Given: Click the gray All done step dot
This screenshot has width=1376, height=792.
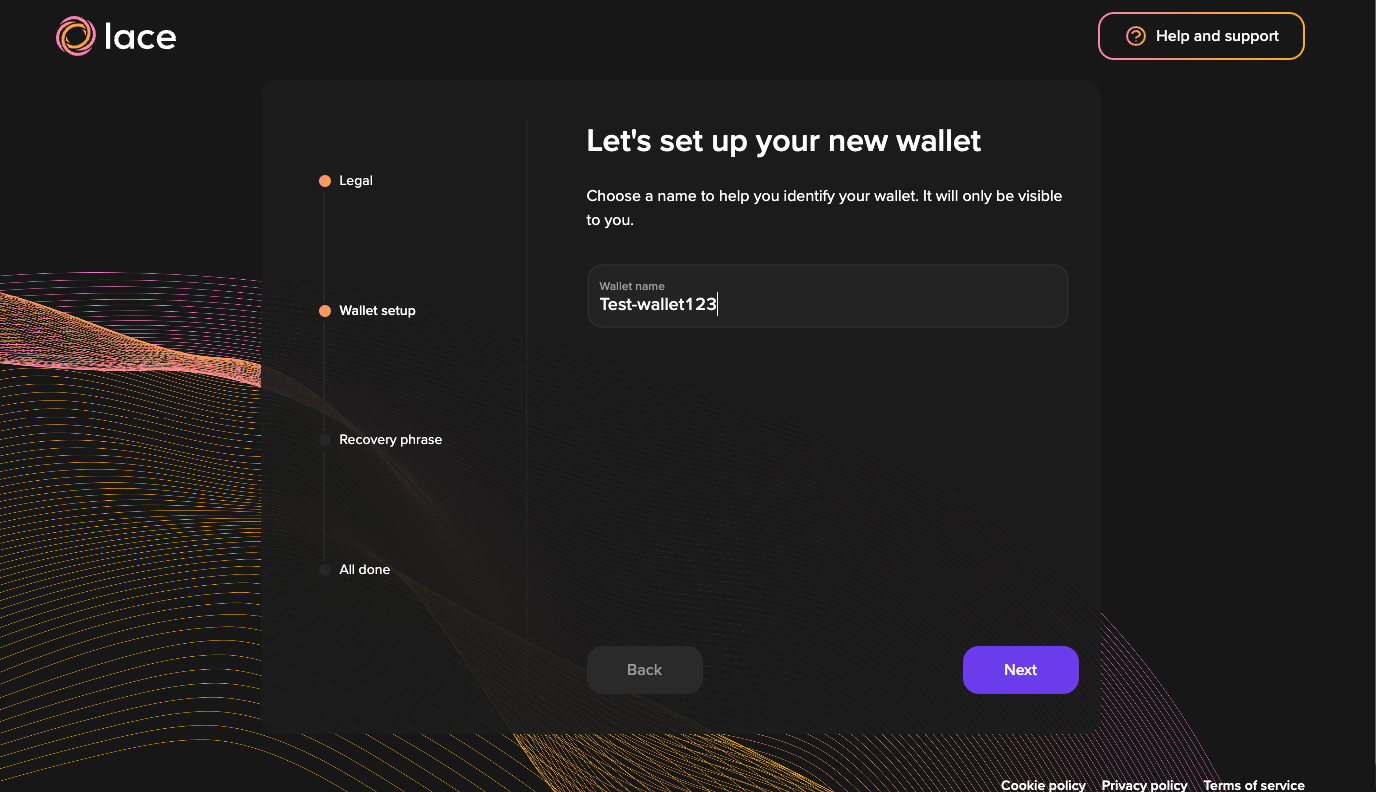Looking at the screenshot, I should pos(325,569).
